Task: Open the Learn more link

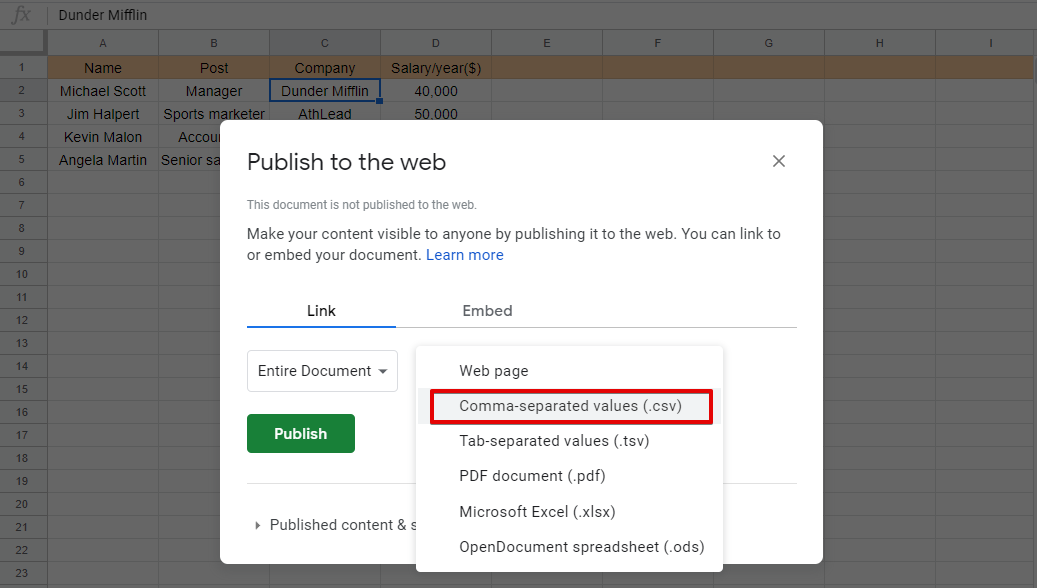Action: pyautogui.click(x=464, y=255)
